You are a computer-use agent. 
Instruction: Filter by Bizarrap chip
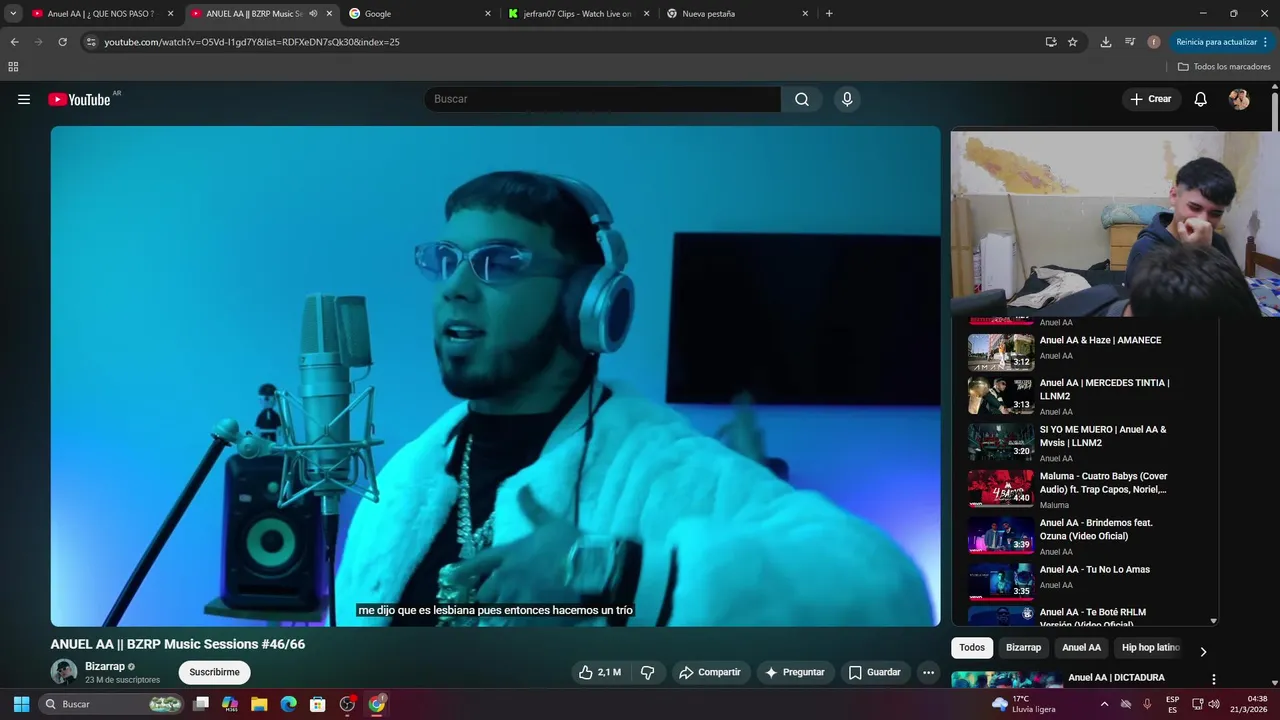point(1023,648)
